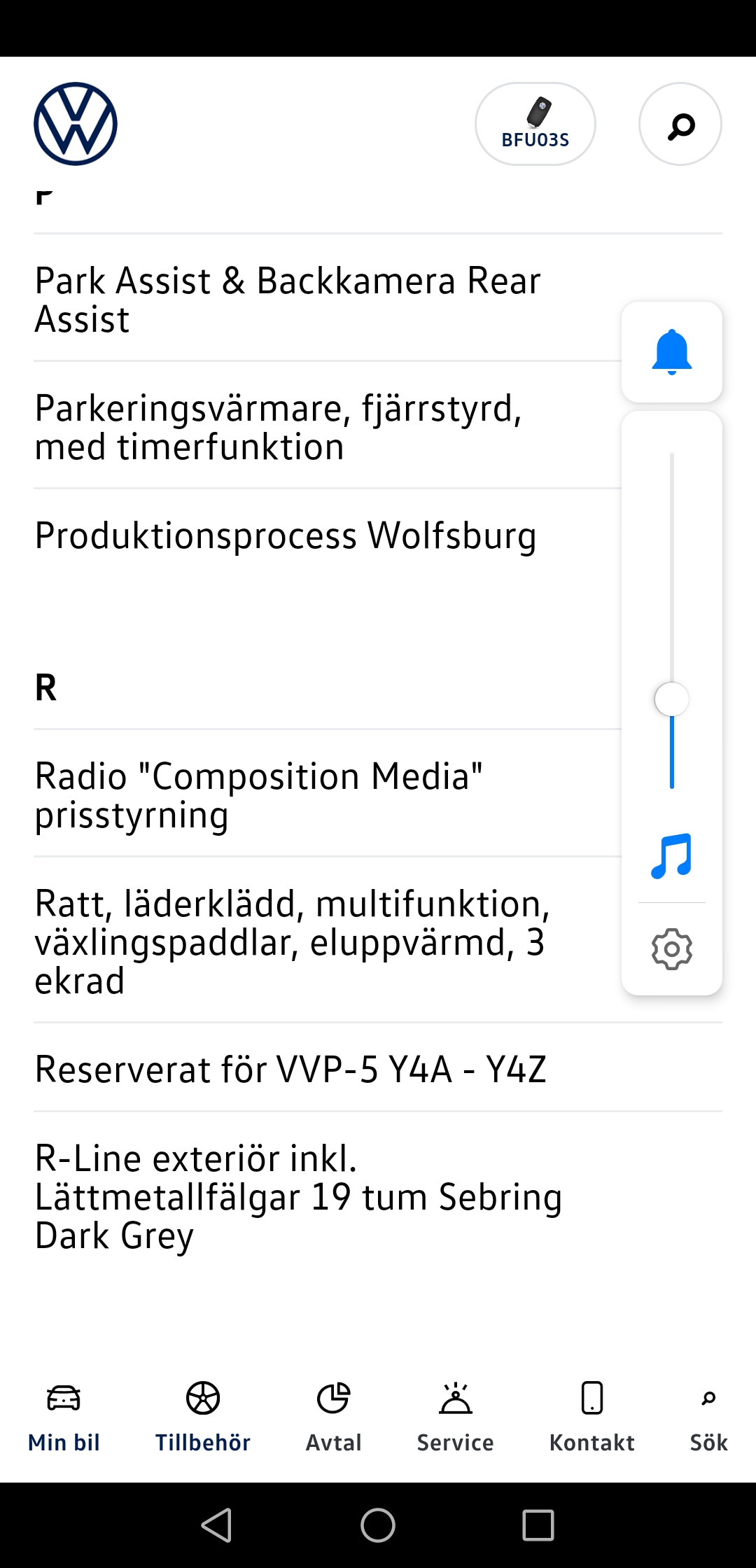Select Park Assist & Backkamera Rear Assist
The image size is (756, 1568).
[x=288, y=300]
